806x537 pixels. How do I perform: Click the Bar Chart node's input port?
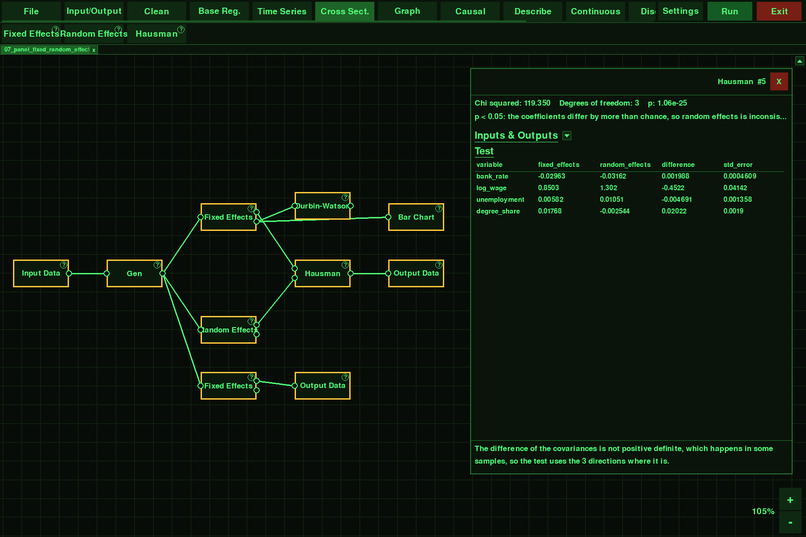point(388,217)
